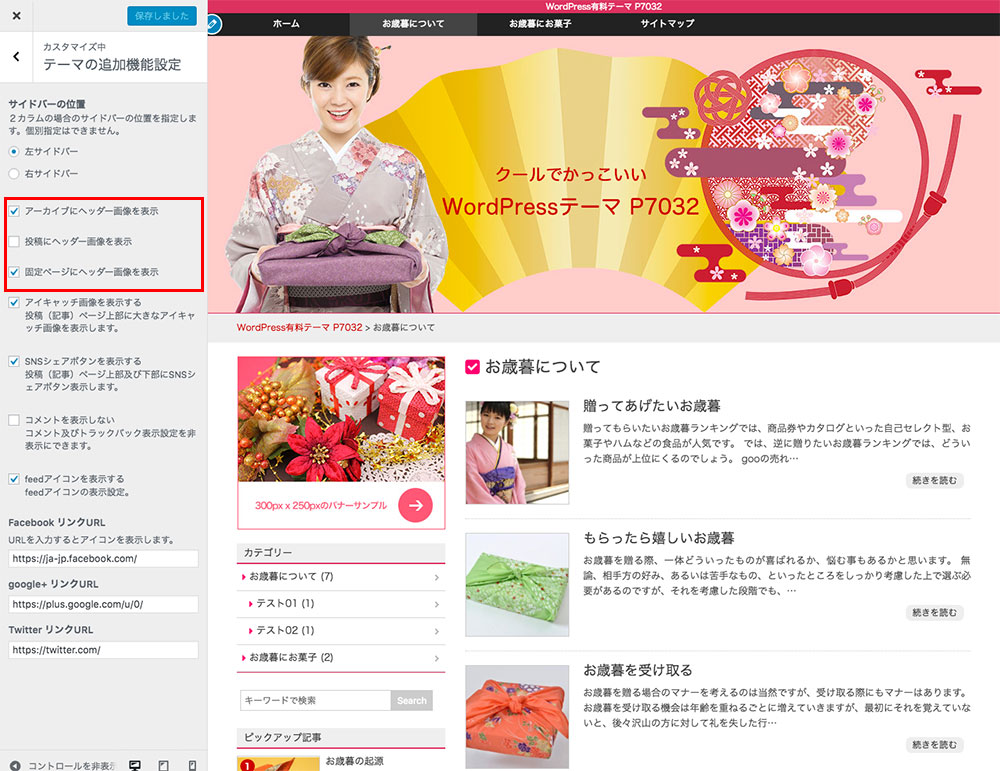Click 続きを読む for お歳暮を受け取る
Viewport: 1000px width, 771px height.
click(934, 744)
